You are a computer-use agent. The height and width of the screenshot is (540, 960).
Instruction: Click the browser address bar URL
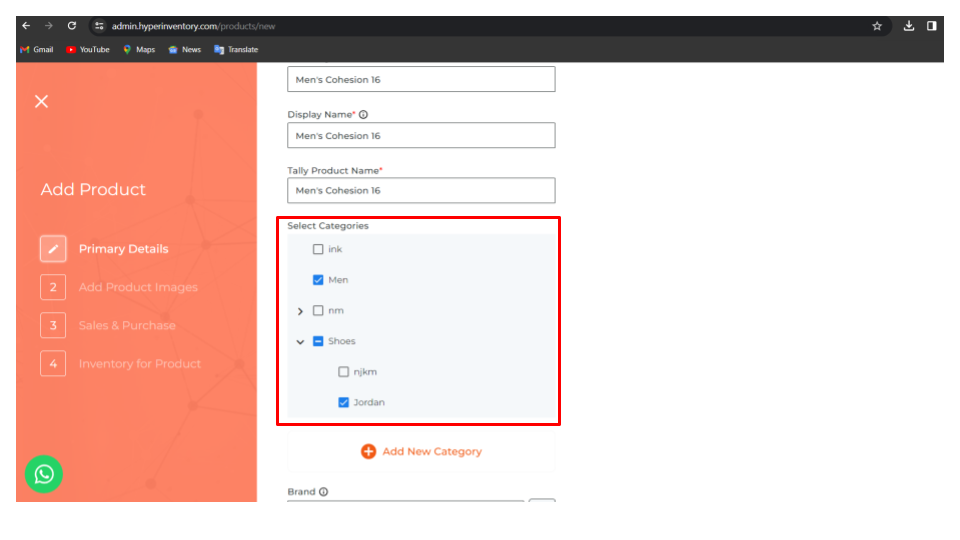coord(193,26)
